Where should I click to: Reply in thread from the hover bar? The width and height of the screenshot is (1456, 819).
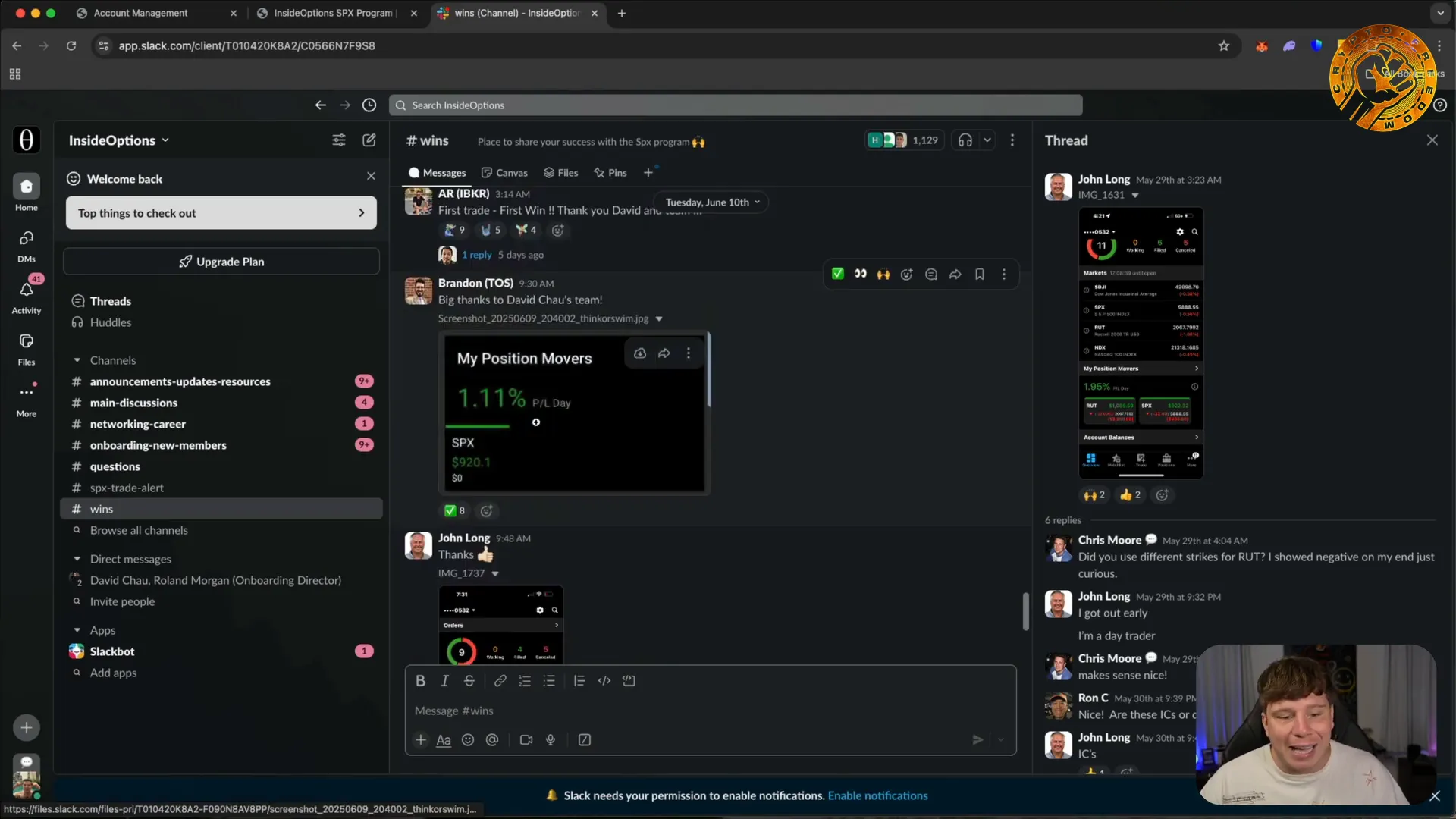click(931, 275)
